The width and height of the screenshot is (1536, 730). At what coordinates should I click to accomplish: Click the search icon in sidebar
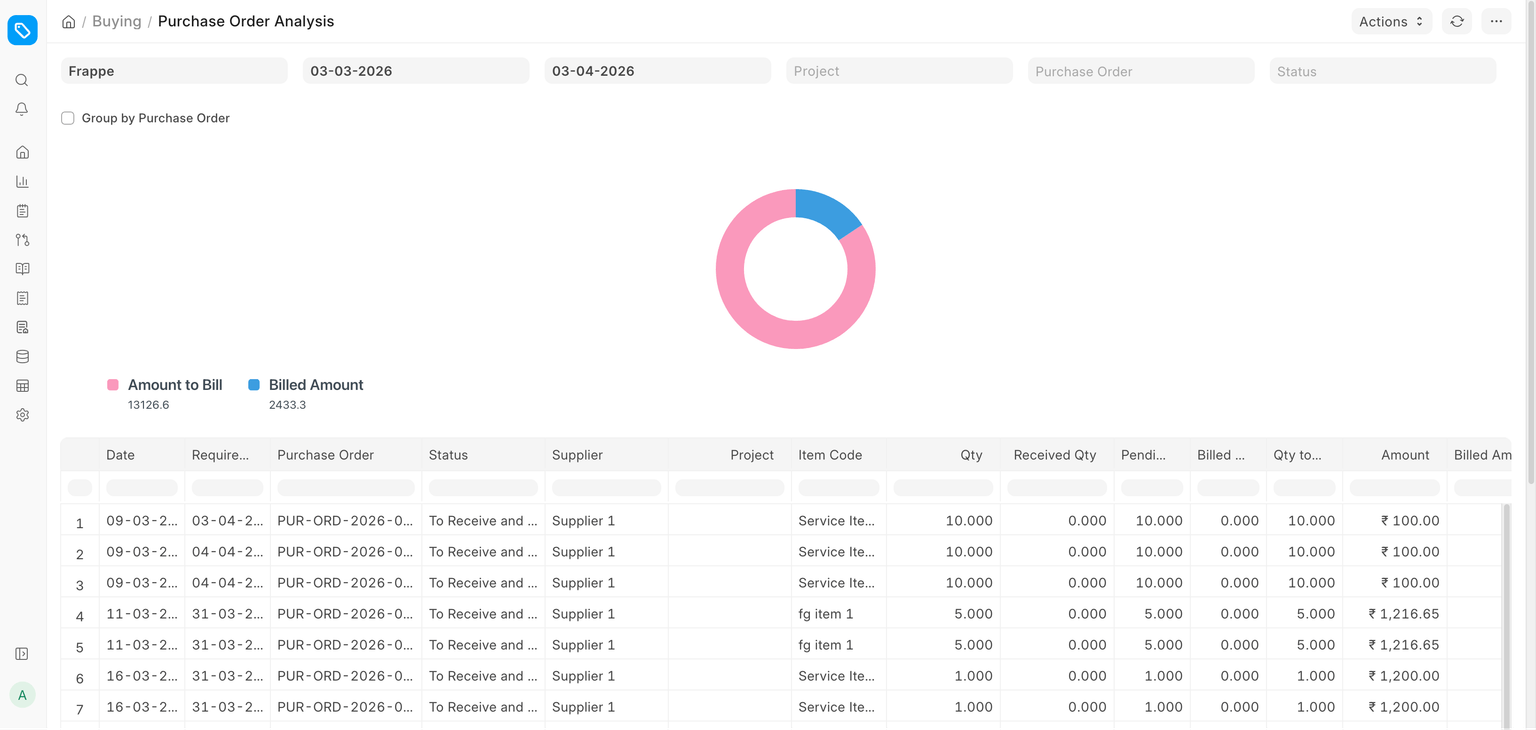(22, 80)
